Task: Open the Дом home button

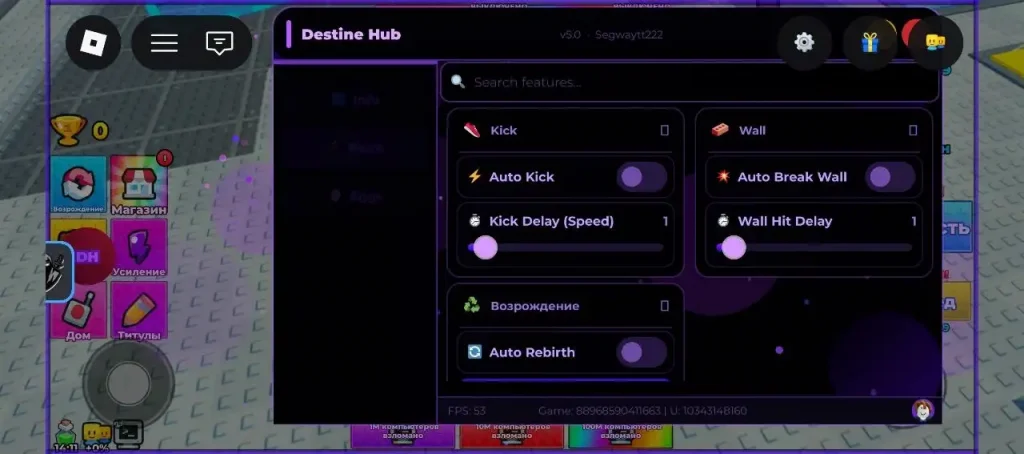Action: click(x=78, y=311)
